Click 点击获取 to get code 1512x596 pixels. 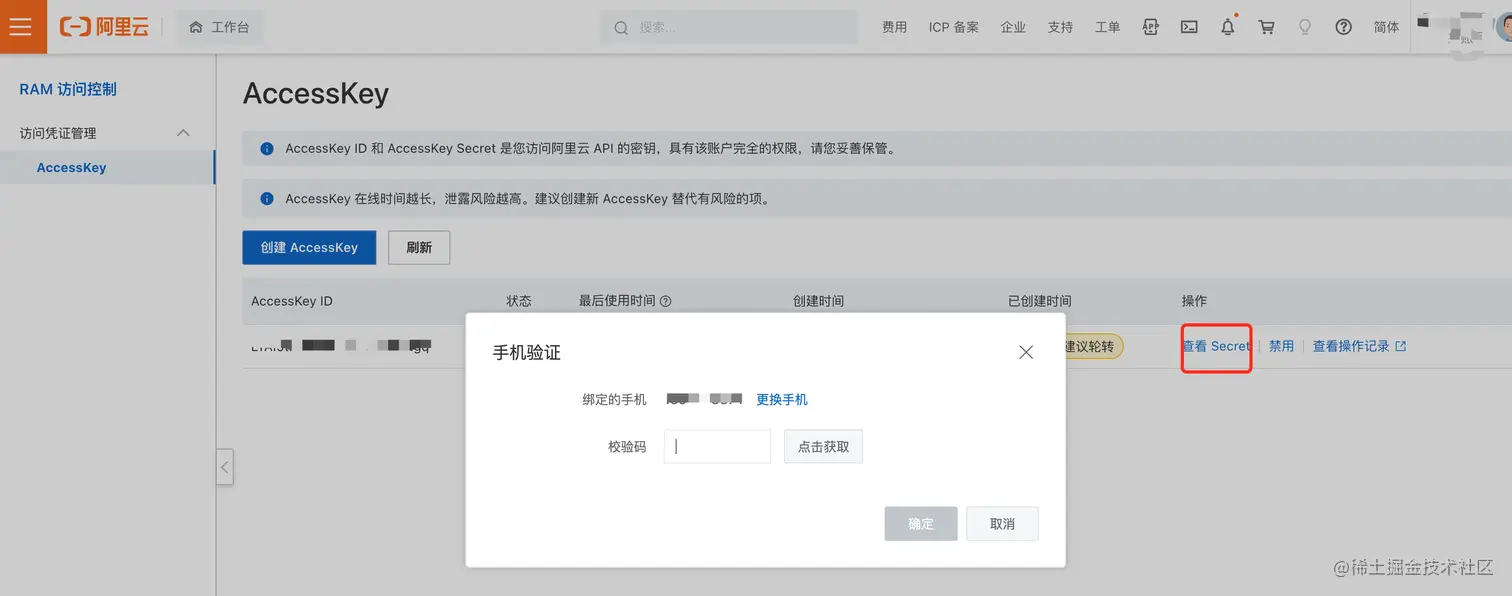click(x=823, y=446)
